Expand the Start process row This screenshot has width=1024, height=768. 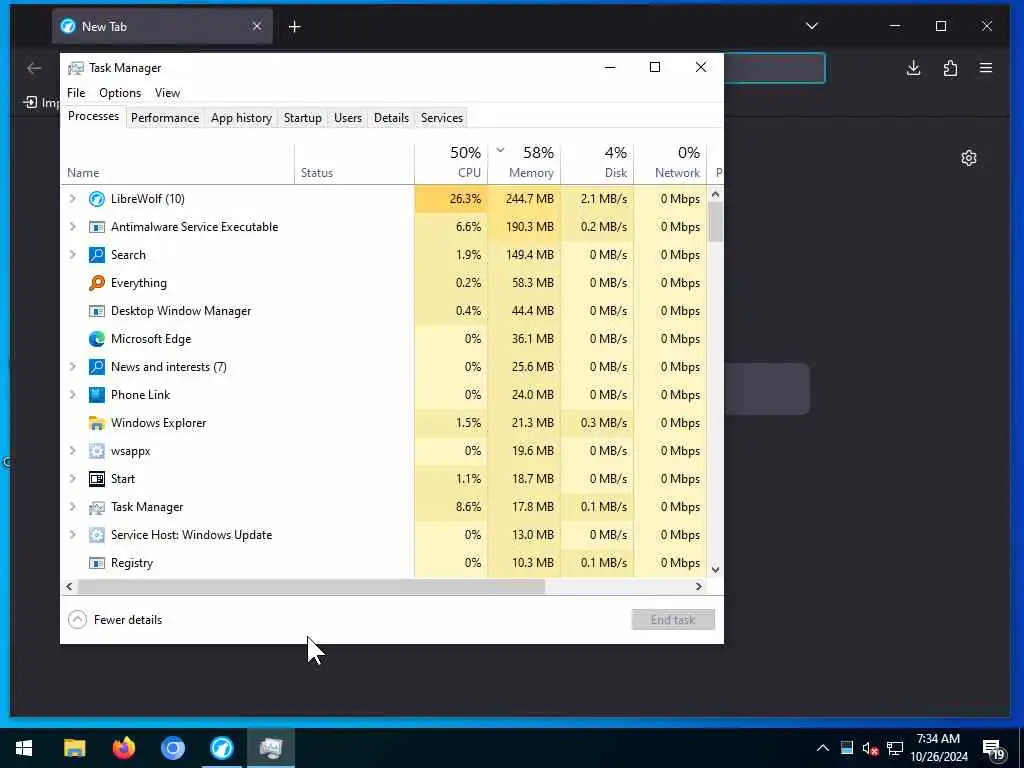tap(72, 479)
